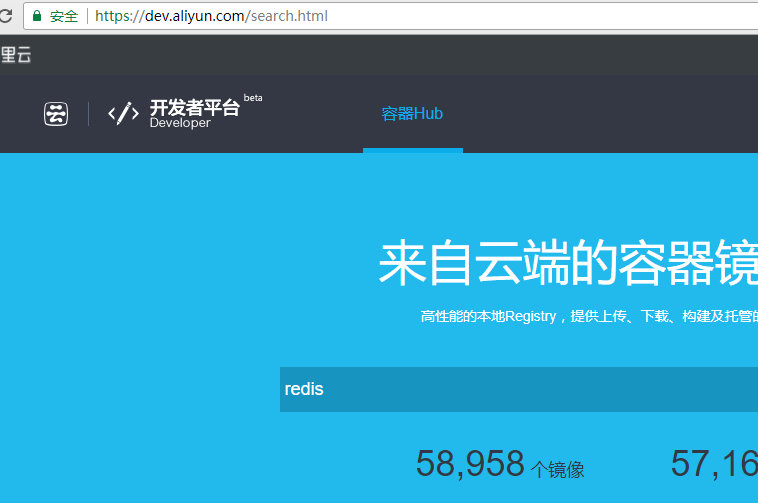This screenshot has width=758, height=503.
Task: Click the beta badge beside platform title
Action: tap(253, 98)
